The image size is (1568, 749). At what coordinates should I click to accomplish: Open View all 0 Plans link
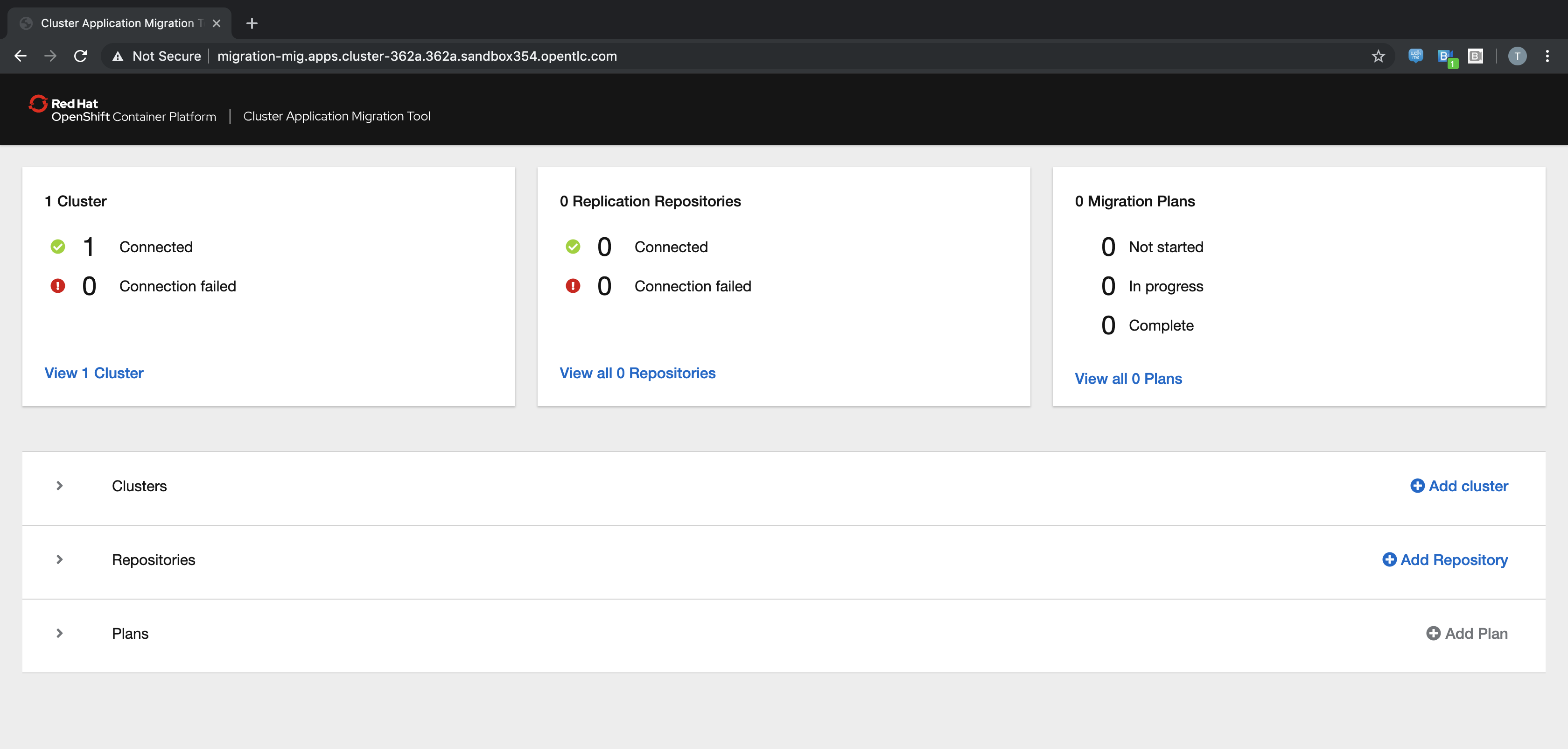click(x=1128, y=378)
